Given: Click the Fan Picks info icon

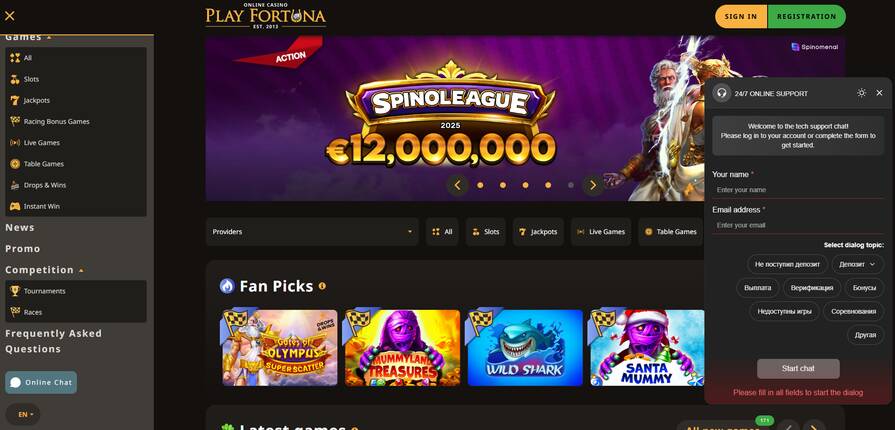Looking at the screenshot, I should (322, 286).
